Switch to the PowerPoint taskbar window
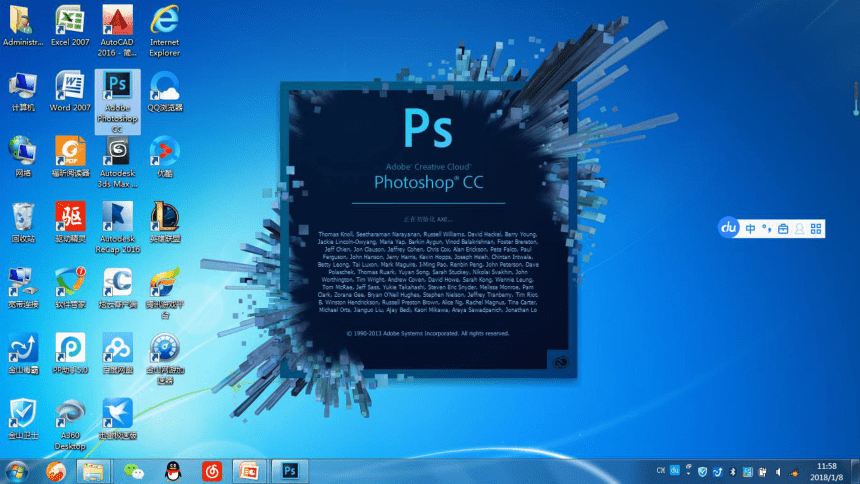Image resolution: width=860 pixels, height=484 pixels. point(250,471)
